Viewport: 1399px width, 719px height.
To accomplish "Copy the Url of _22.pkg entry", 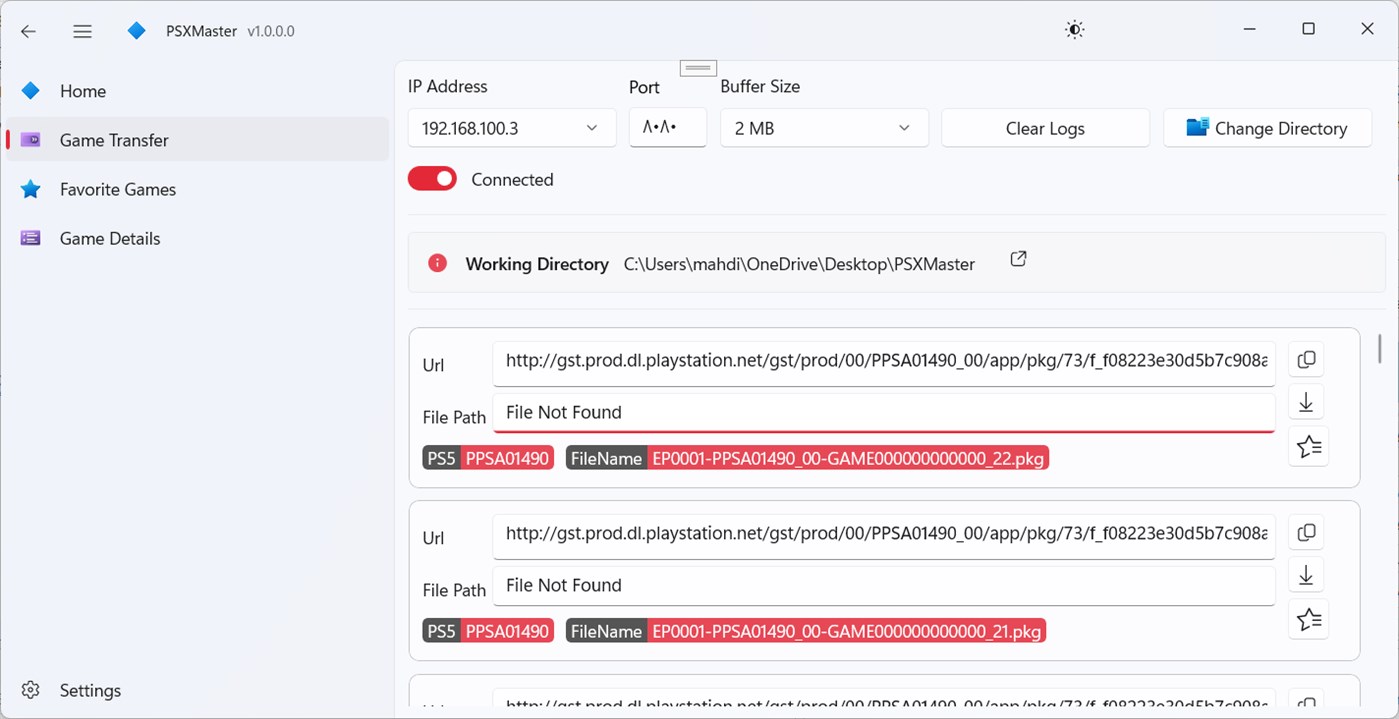I will pos(1306,360).
